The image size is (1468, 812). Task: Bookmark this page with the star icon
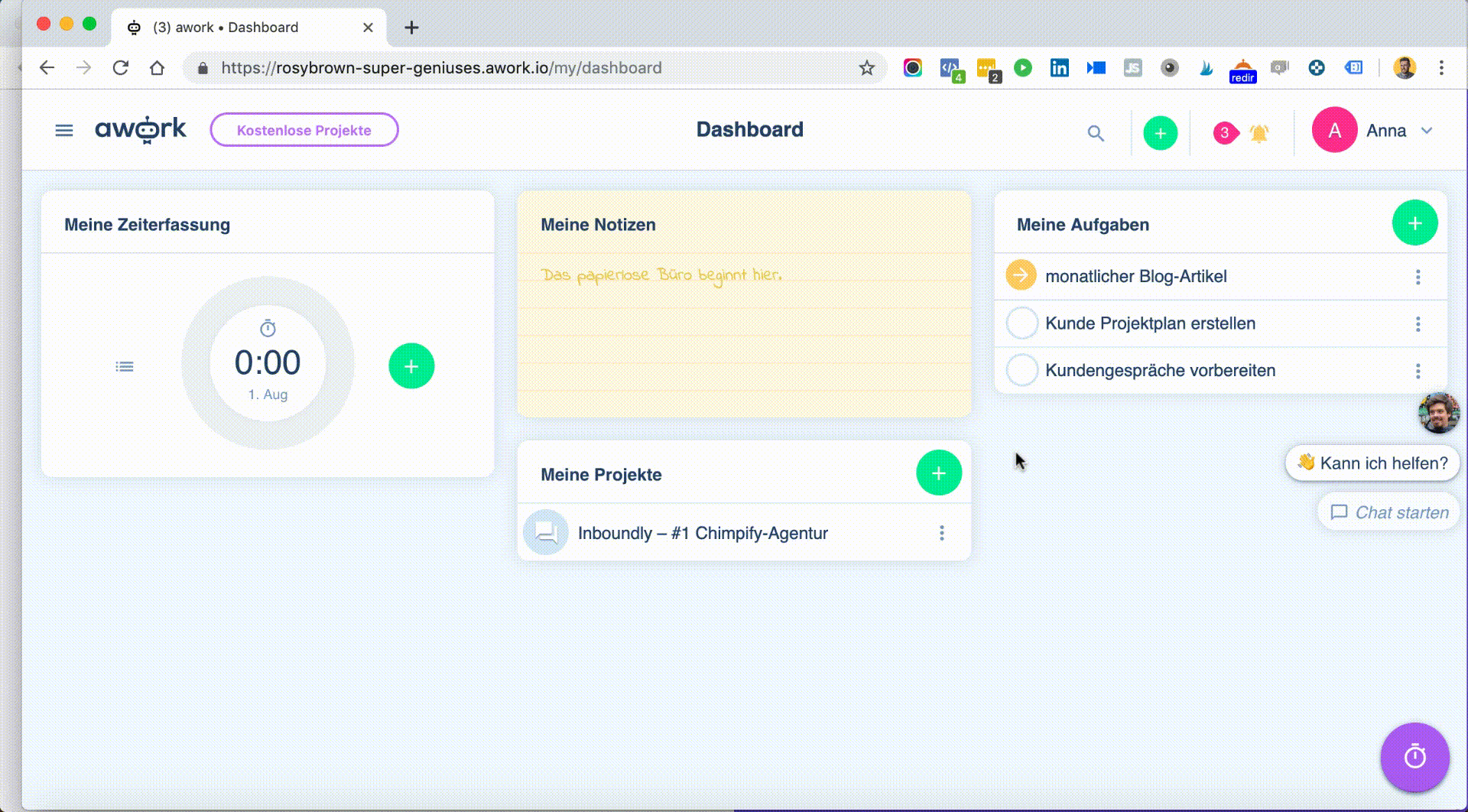coord(866,68)
